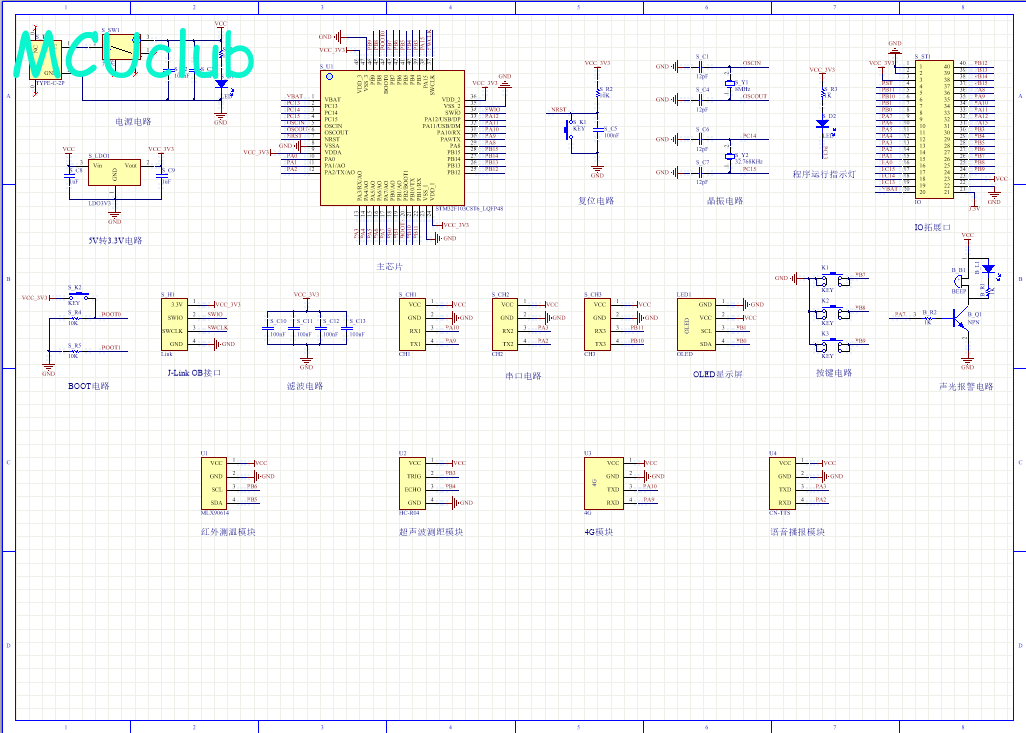The width and height of the screenshot is (1026, 733).
Task: Click the 'IO拓展口' section label
Action: (x=932, y=227)
